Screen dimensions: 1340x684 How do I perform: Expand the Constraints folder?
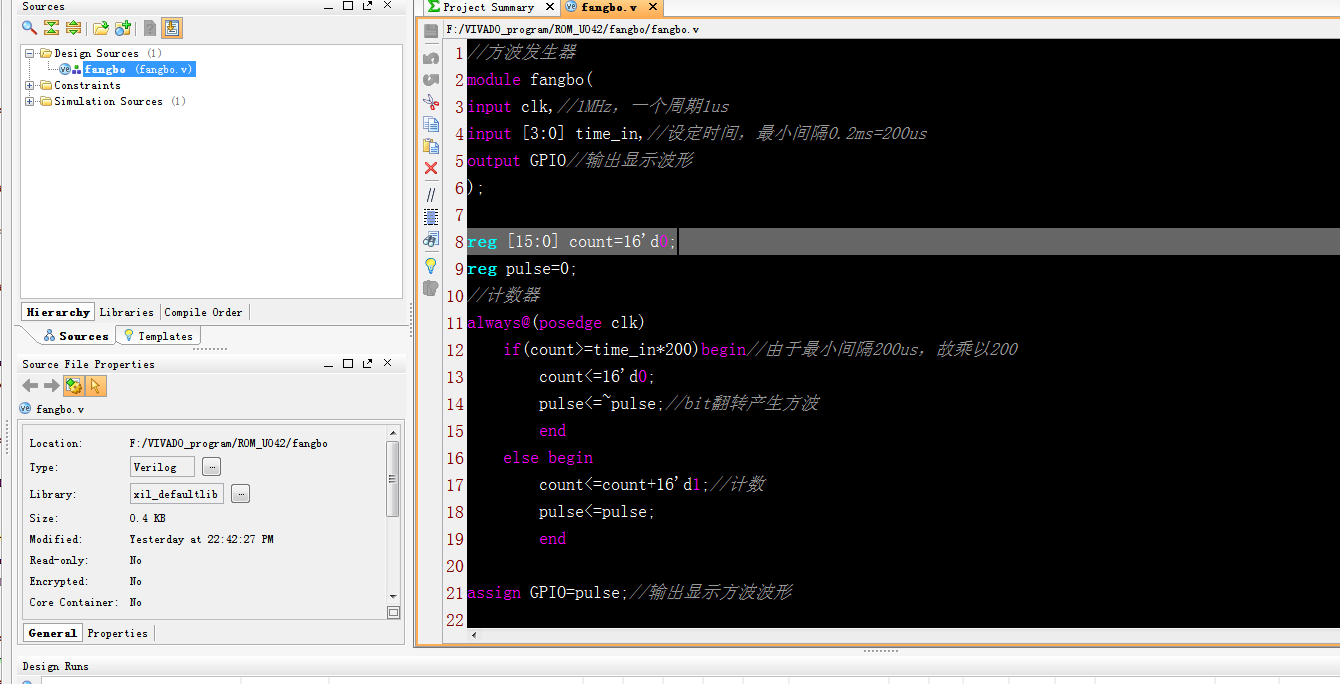[x=30, y=85]
